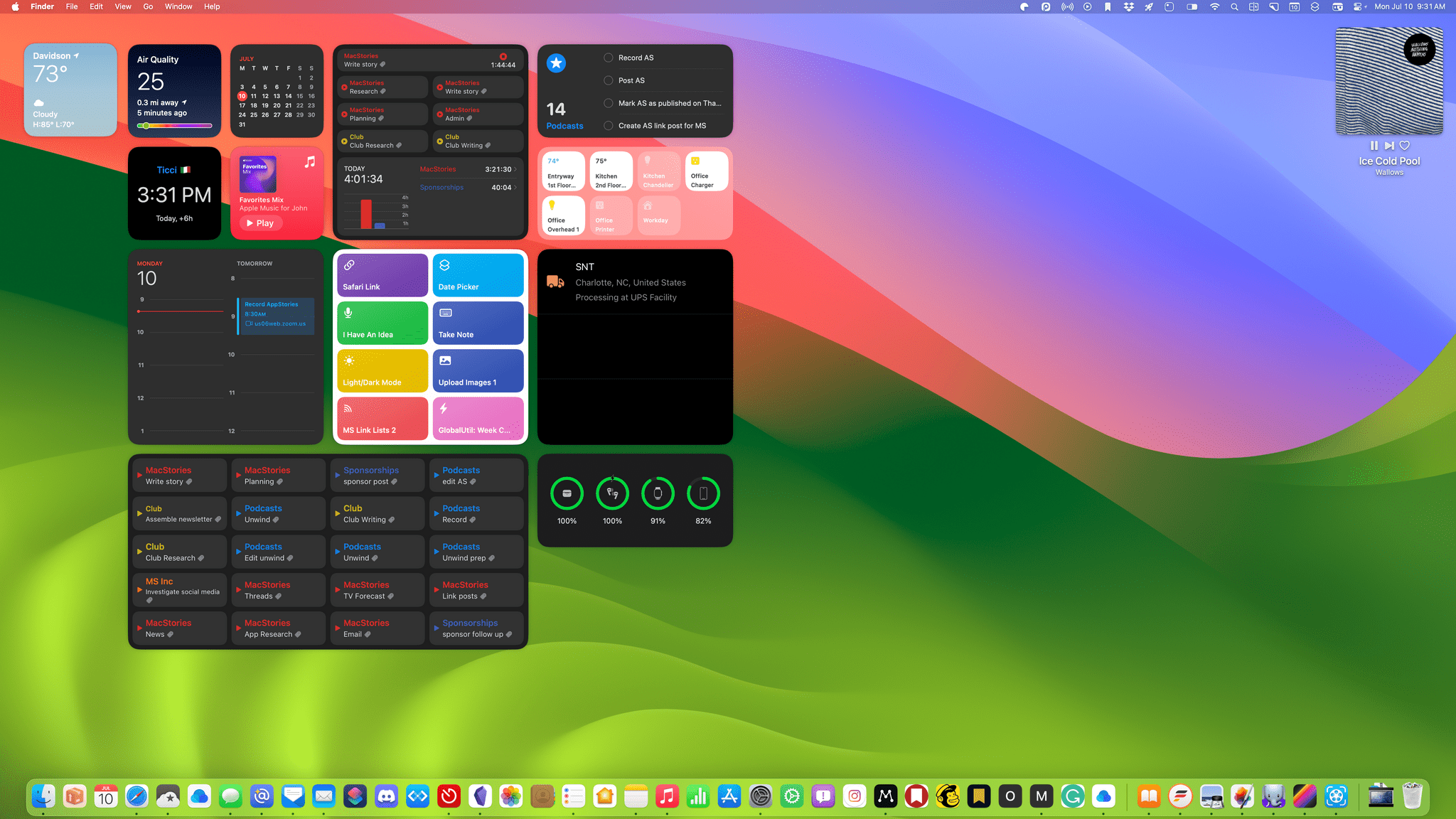Love the current song with heart icon

[1404, 146]
